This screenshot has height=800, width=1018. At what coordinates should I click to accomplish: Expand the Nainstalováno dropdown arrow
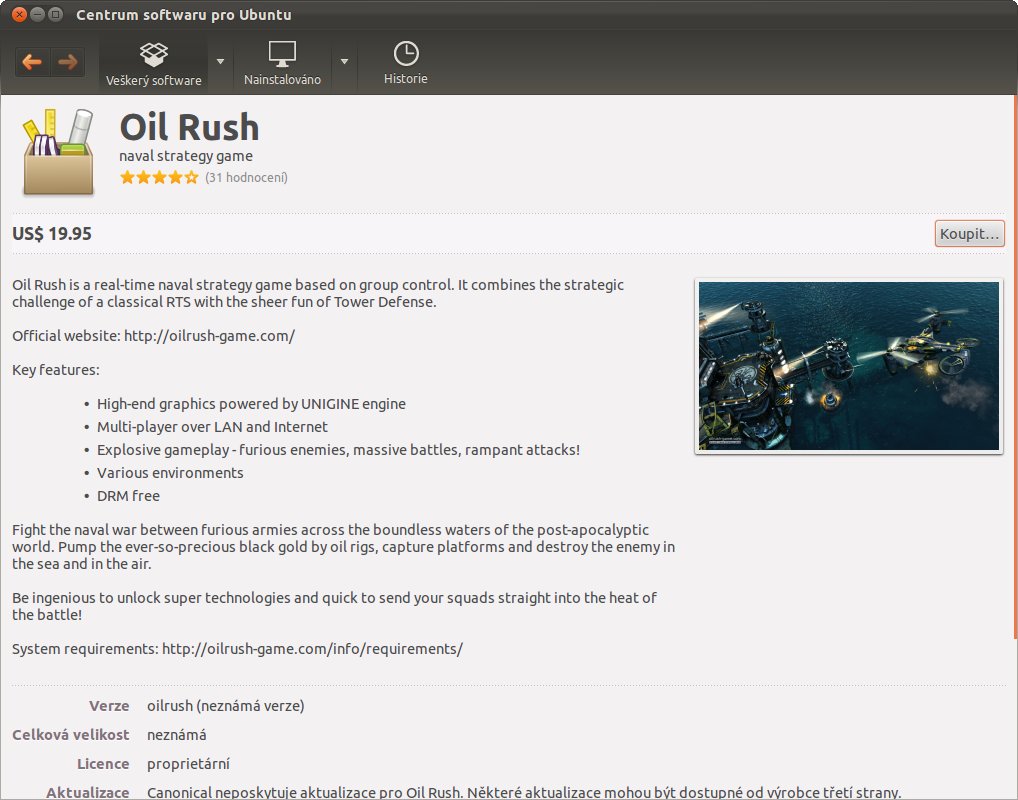(x=344, y=62)
